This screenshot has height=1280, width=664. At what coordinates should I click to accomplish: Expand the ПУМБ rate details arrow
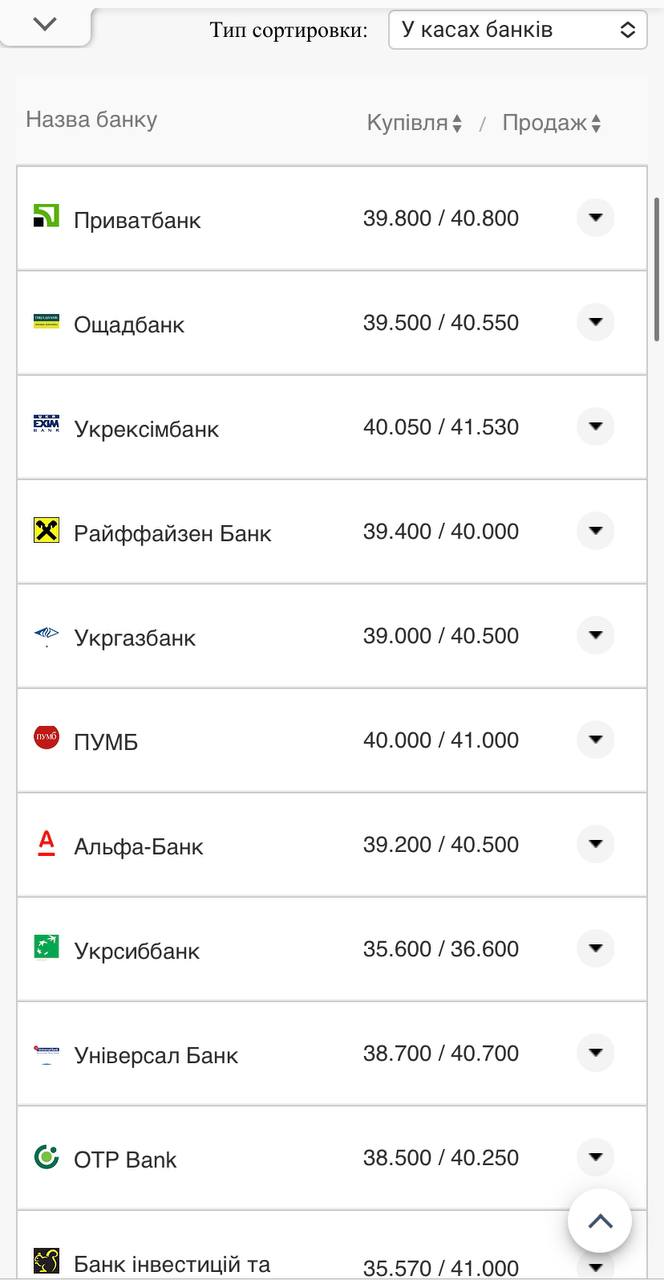click(x=595, y=740)
